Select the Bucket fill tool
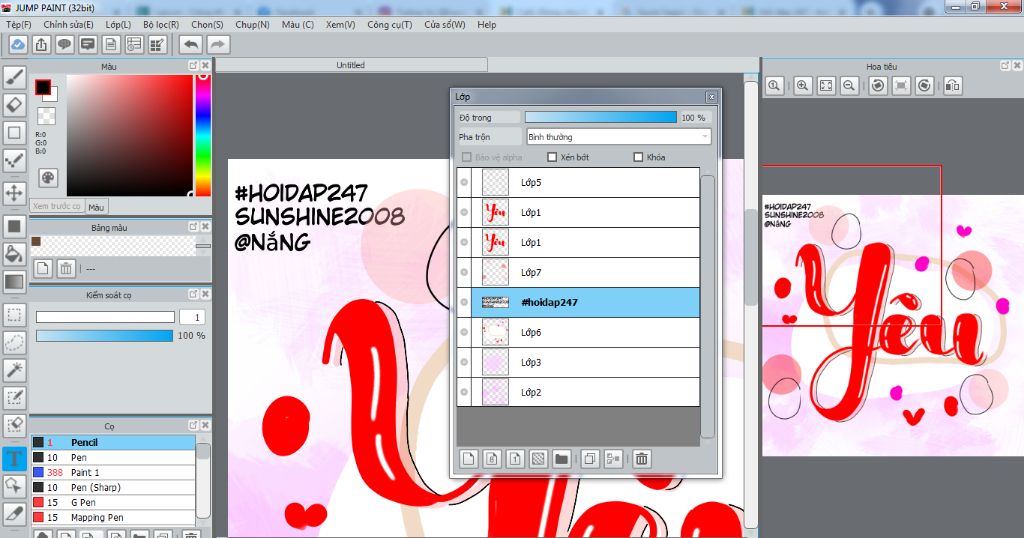1024x538 pixels. point(14,254)
